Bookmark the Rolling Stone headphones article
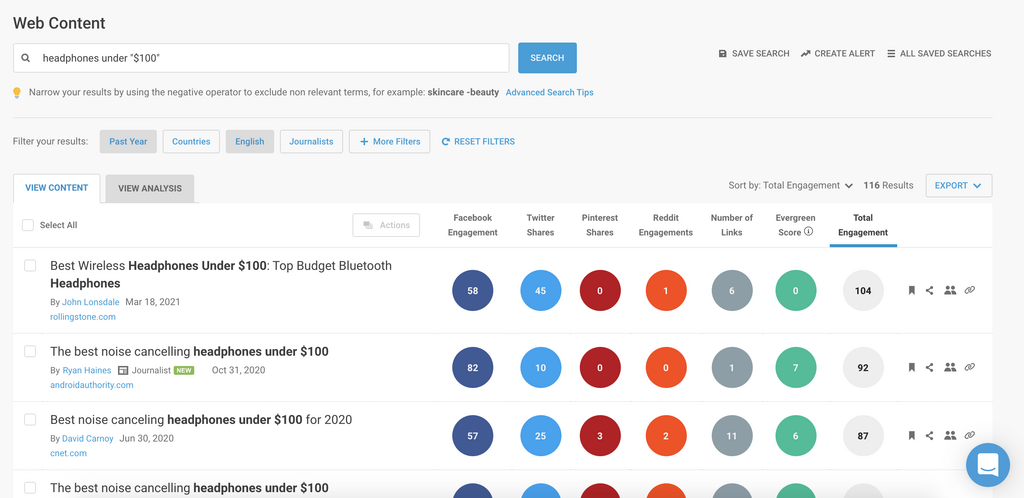 pyautogui.click(x=911, y=291)
